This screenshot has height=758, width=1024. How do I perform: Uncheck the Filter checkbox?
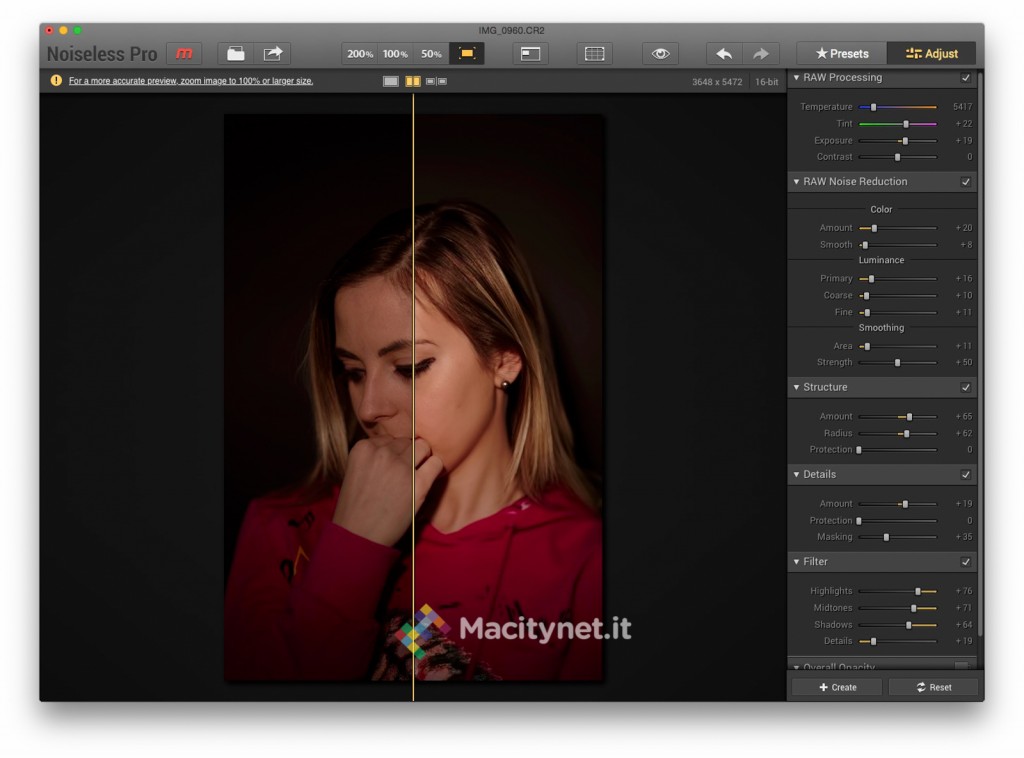(x=965, y=562)
